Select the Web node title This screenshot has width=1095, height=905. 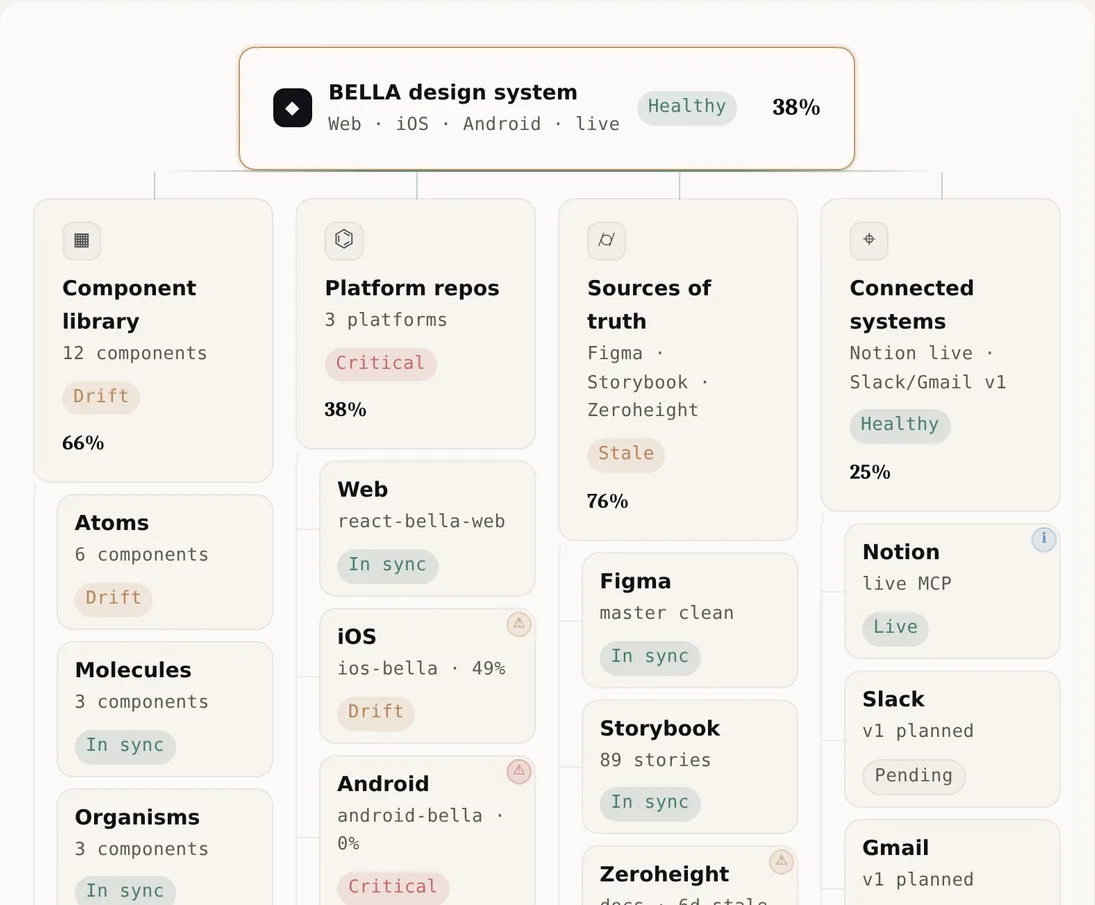pos(362,490)
